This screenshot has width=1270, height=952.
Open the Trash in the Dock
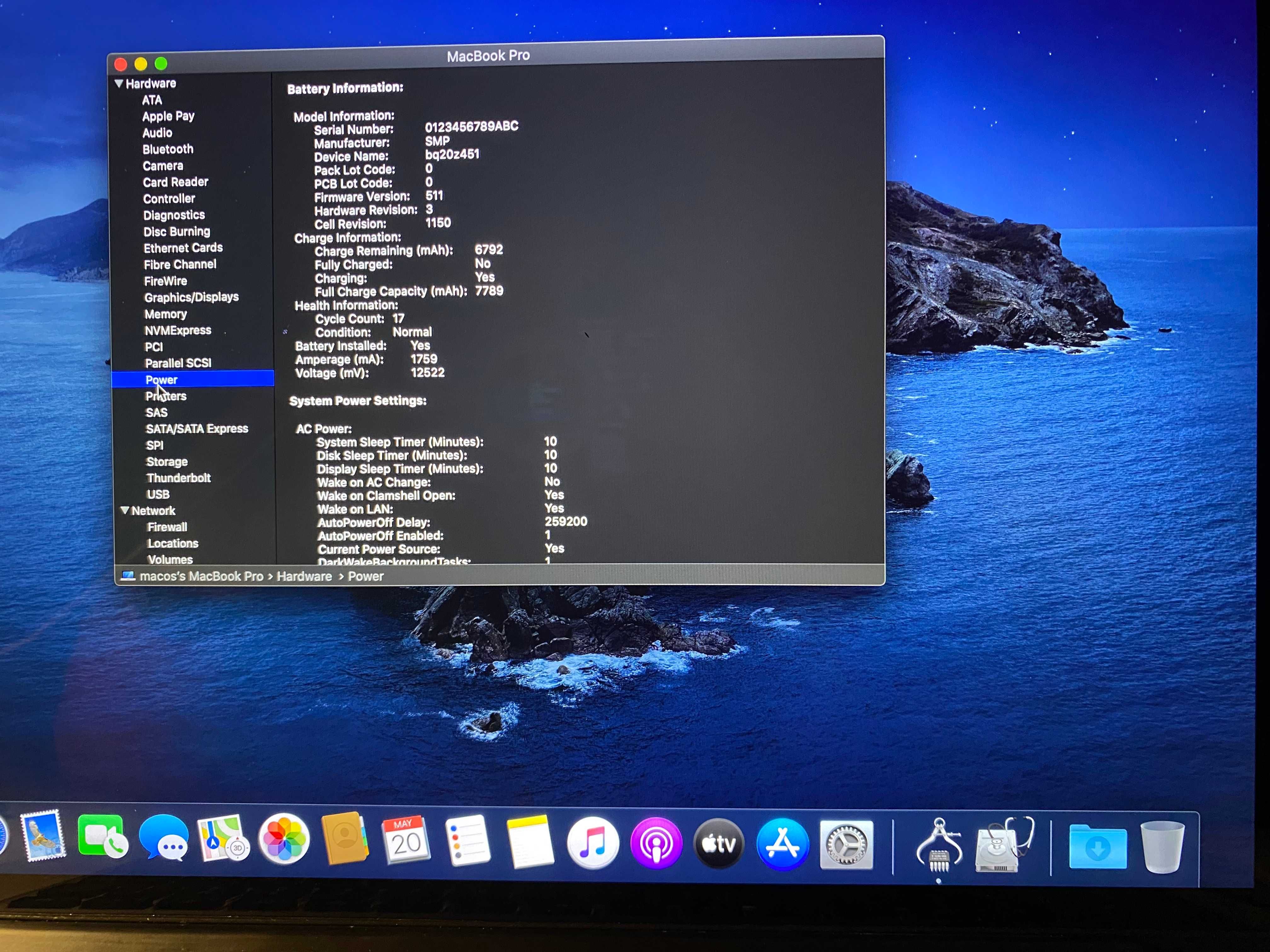pos(1162,847)
